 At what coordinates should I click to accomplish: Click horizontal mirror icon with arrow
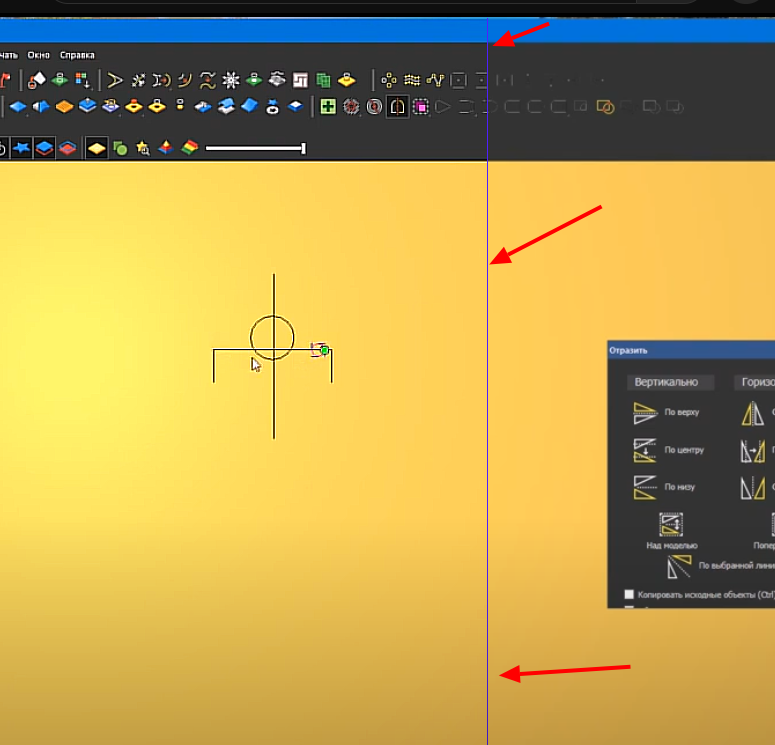click(753, 451)
